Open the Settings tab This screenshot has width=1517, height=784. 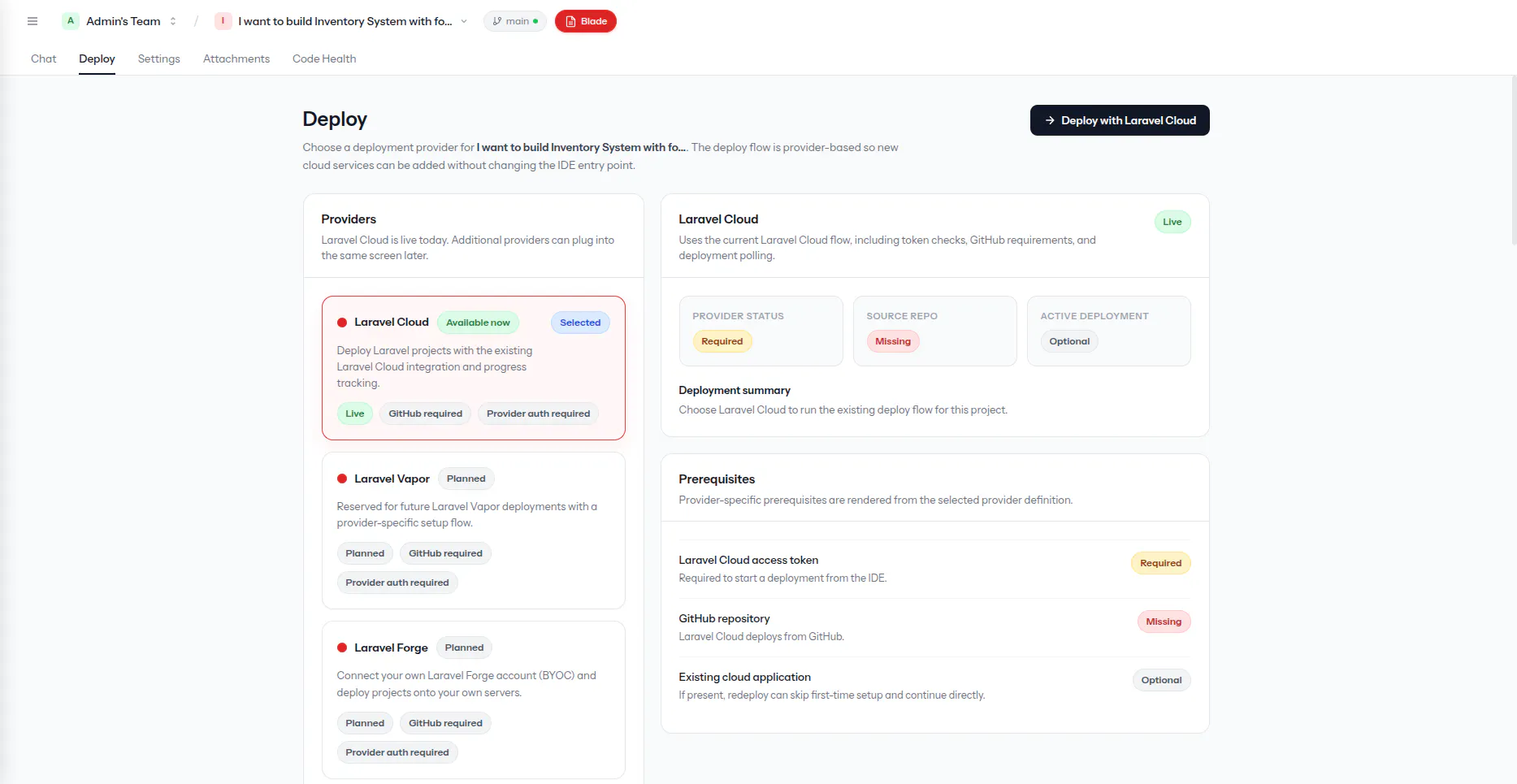(x=159, y=58)
